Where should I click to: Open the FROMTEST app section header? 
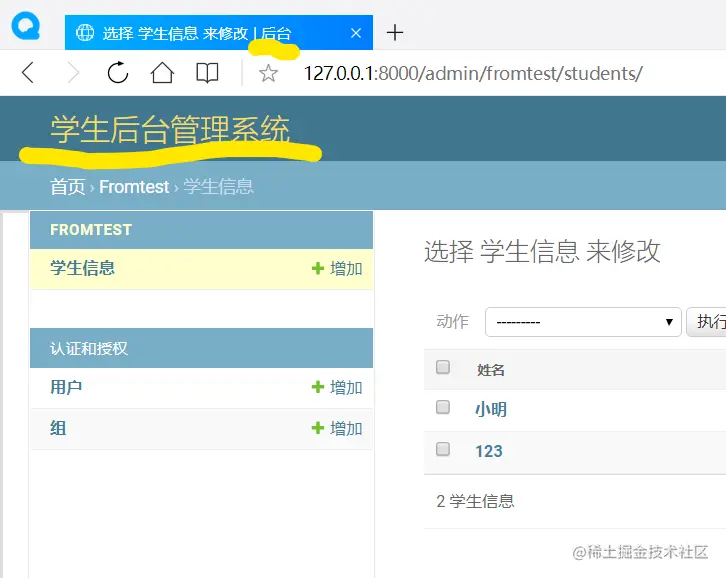pyautogui.click(x=91, y=230)
